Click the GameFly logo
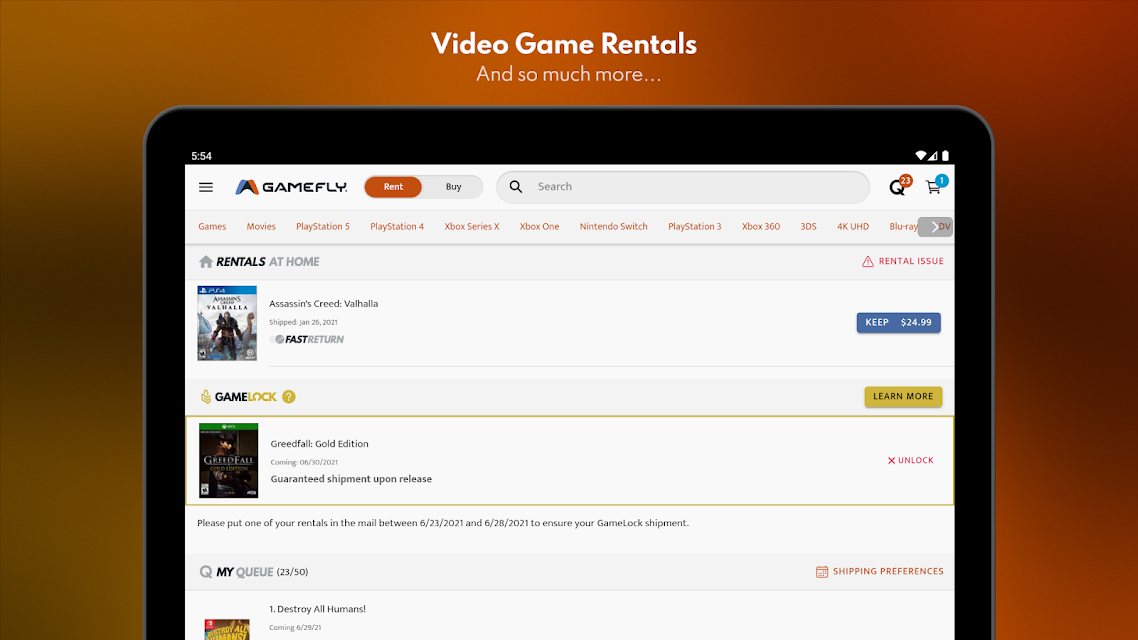Screen dimensions: 1138x640 pyautogui.click(x=291, y=187)
